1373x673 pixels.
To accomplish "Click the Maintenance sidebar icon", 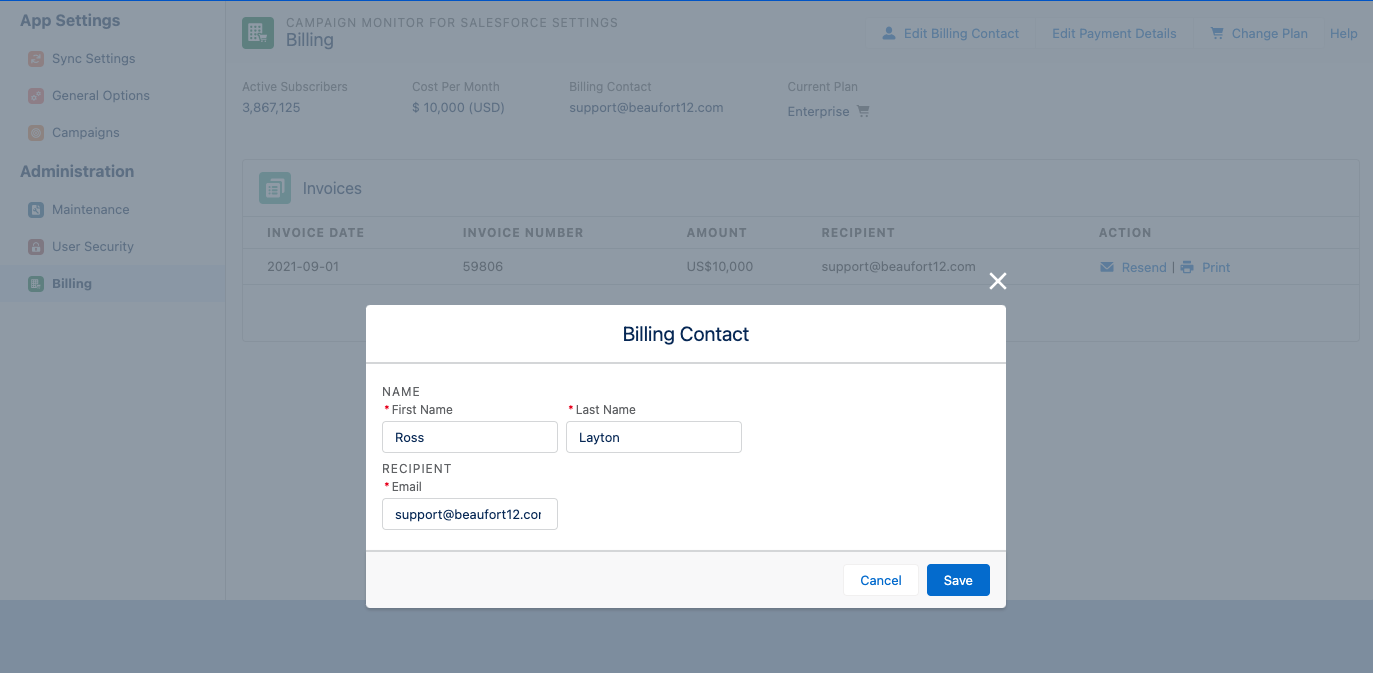I will tap(36, 210).
